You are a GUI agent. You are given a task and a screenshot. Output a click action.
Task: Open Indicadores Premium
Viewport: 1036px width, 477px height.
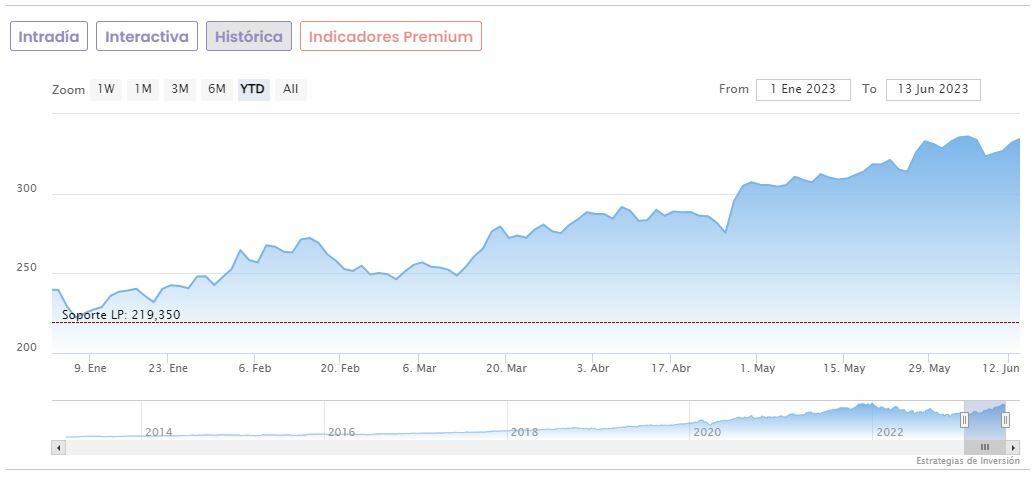click(390, 37)
